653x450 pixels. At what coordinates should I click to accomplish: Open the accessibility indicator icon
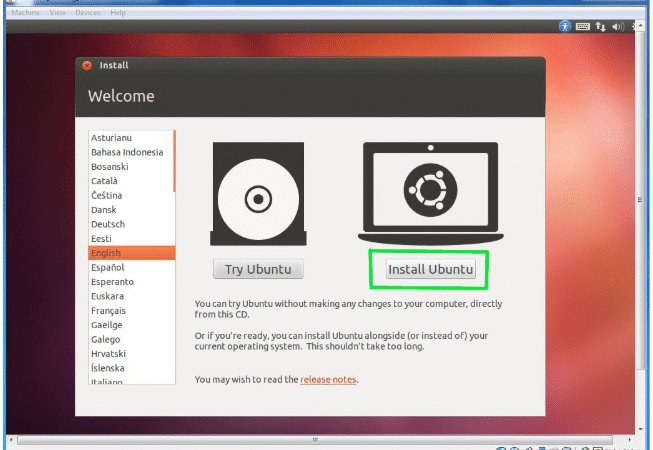tap(564, 27)
